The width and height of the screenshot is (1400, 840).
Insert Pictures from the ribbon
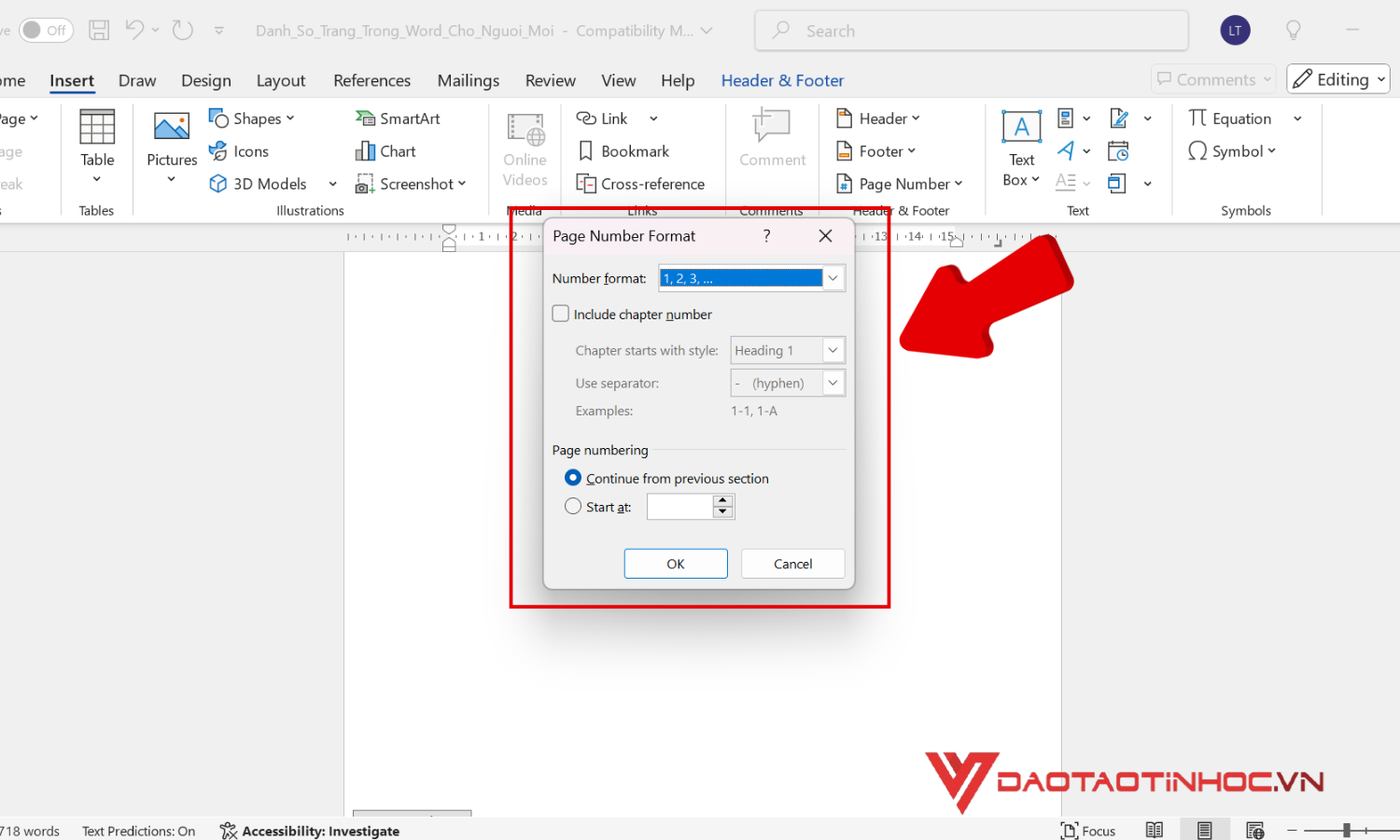click(x=172, y=147)
